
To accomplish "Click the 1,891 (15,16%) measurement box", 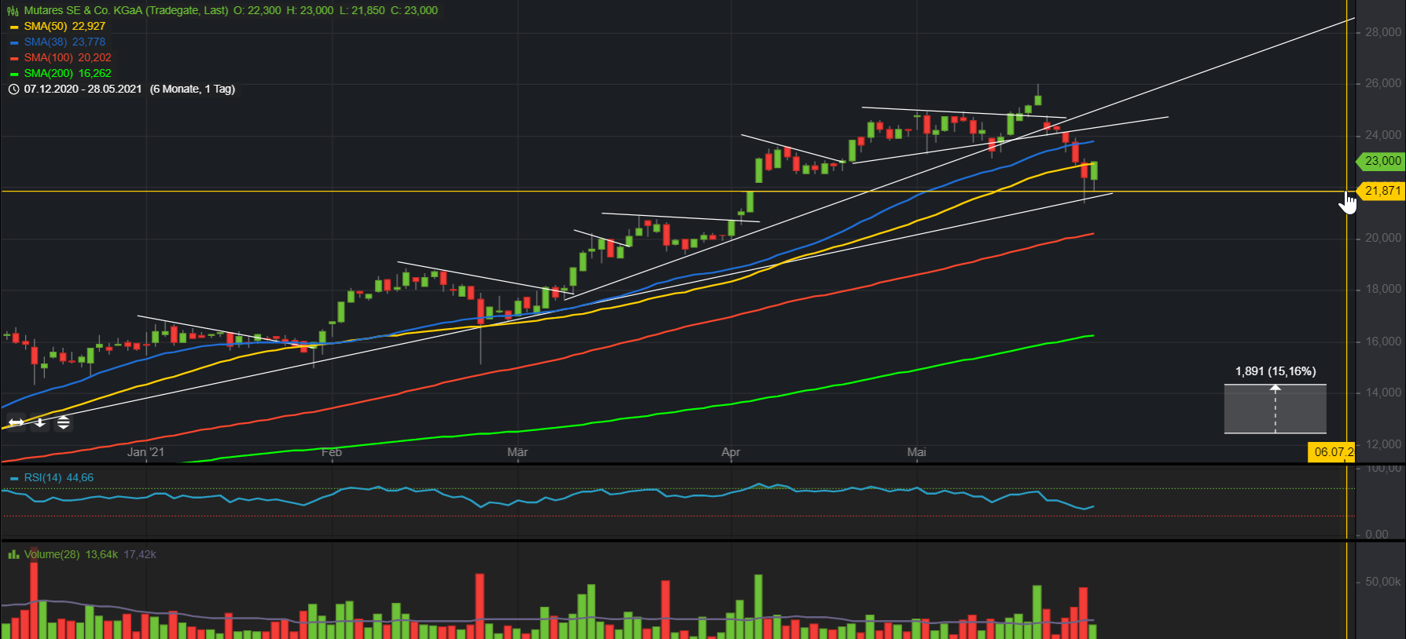I will click(1275, 409).
